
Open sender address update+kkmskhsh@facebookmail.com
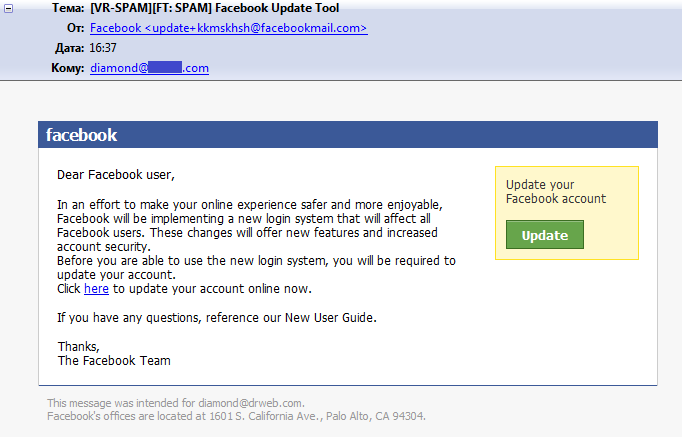coord(229,28)
